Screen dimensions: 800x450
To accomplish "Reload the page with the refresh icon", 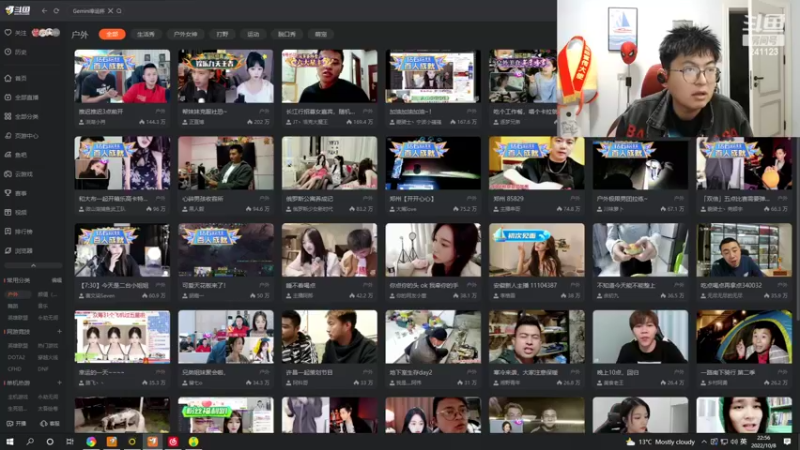I will point(56,11).
